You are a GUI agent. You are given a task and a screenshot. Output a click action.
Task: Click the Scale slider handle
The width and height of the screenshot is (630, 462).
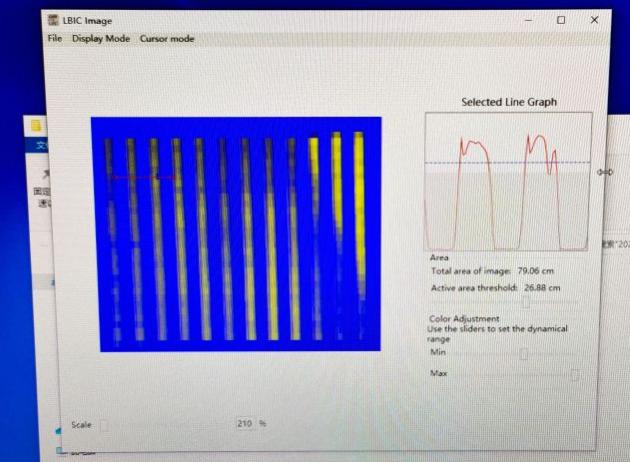[x=103, y=424]
